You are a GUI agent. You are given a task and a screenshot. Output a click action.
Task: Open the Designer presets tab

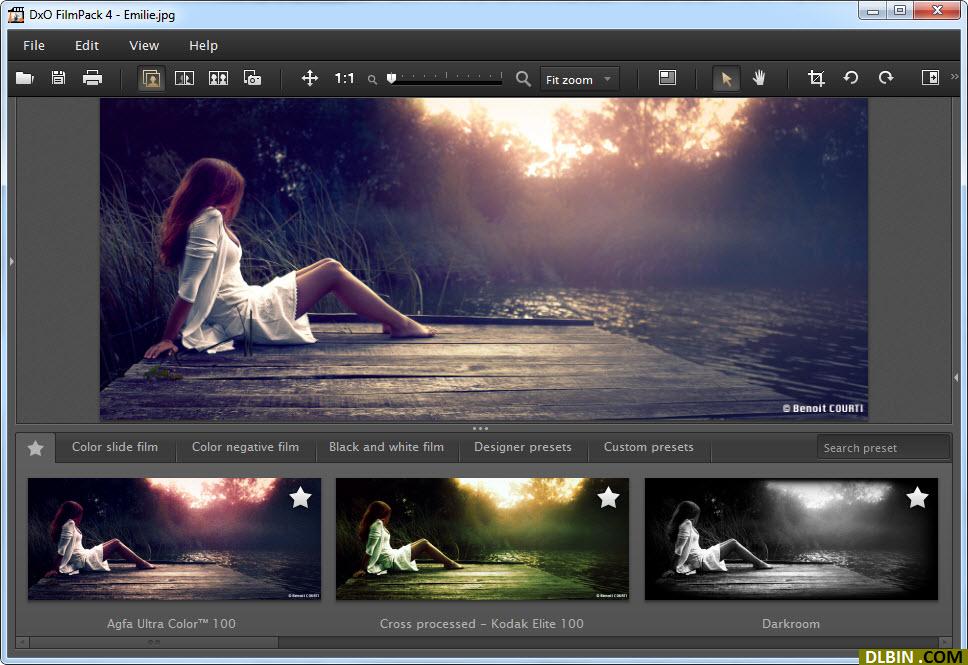(x=522, y=447)
